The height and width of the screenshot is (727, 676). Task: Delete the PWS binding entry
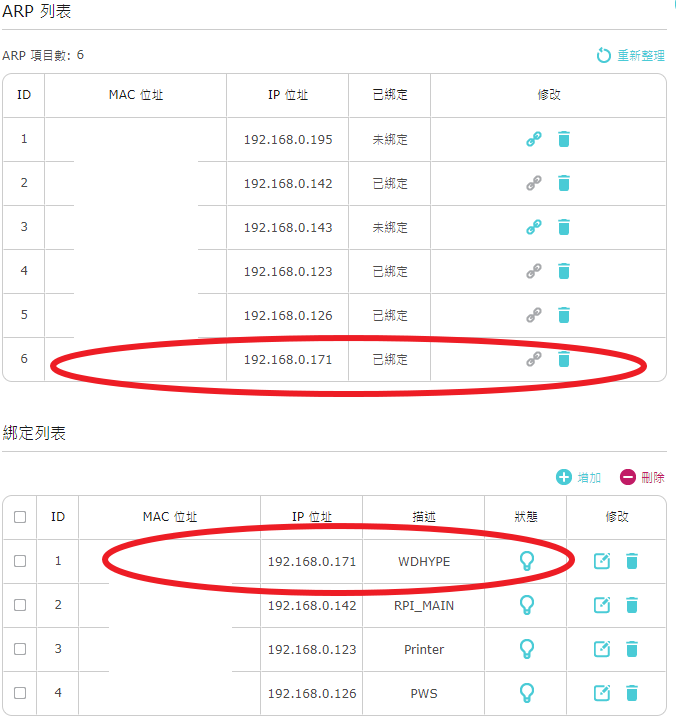point(632,693)
